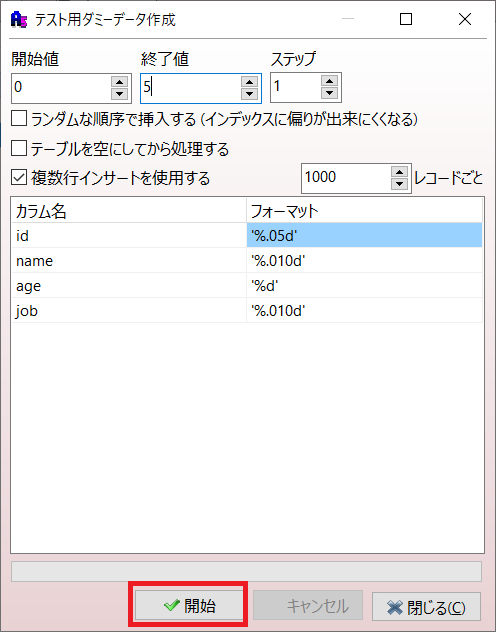Decrease 開始値 with the down arrow
The height and width of the screenshot is (632, 496).
pos(119,94)
